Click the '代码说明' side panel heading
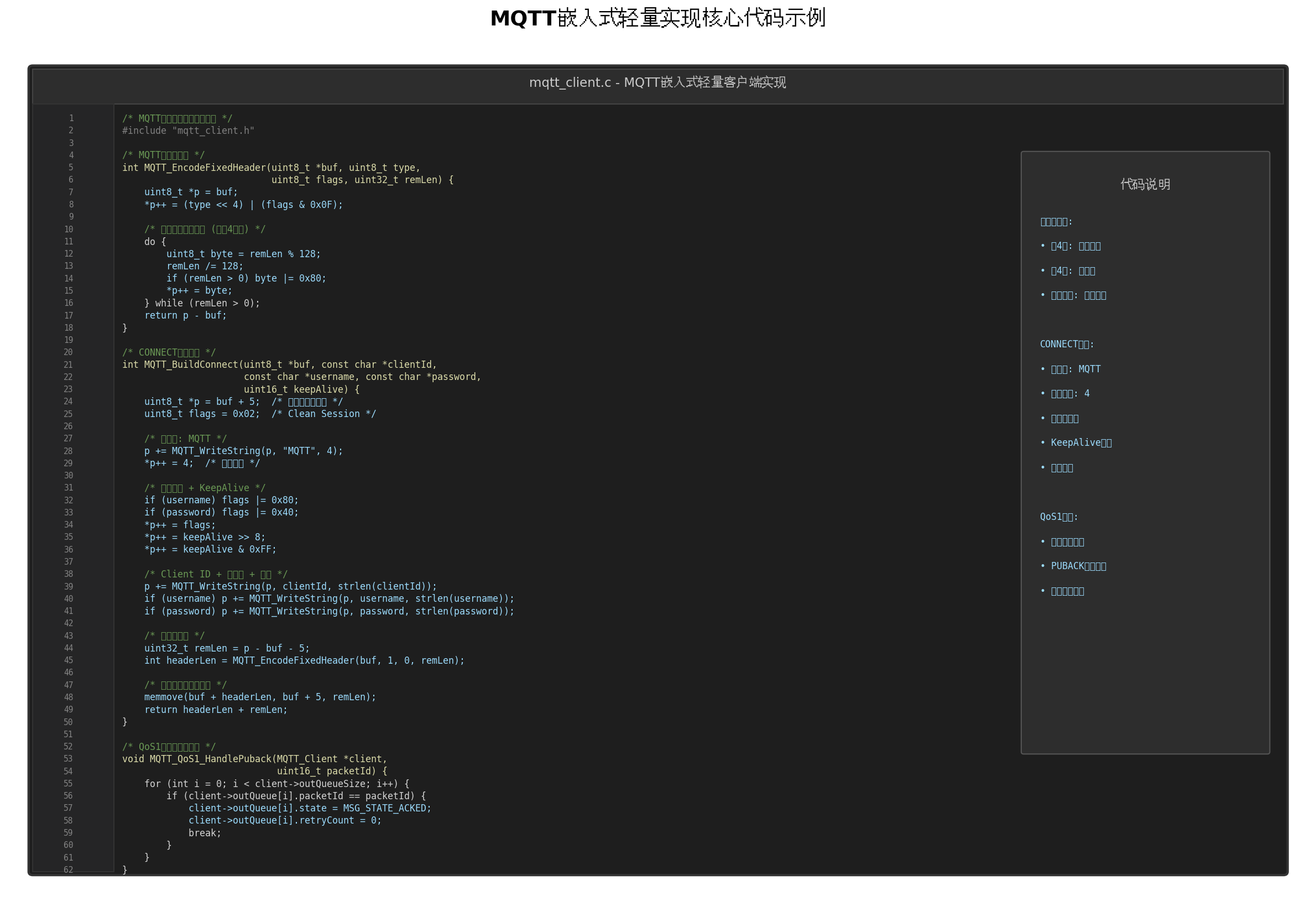This screenshot has height=901, width=1316. [x=1145, y=184]
